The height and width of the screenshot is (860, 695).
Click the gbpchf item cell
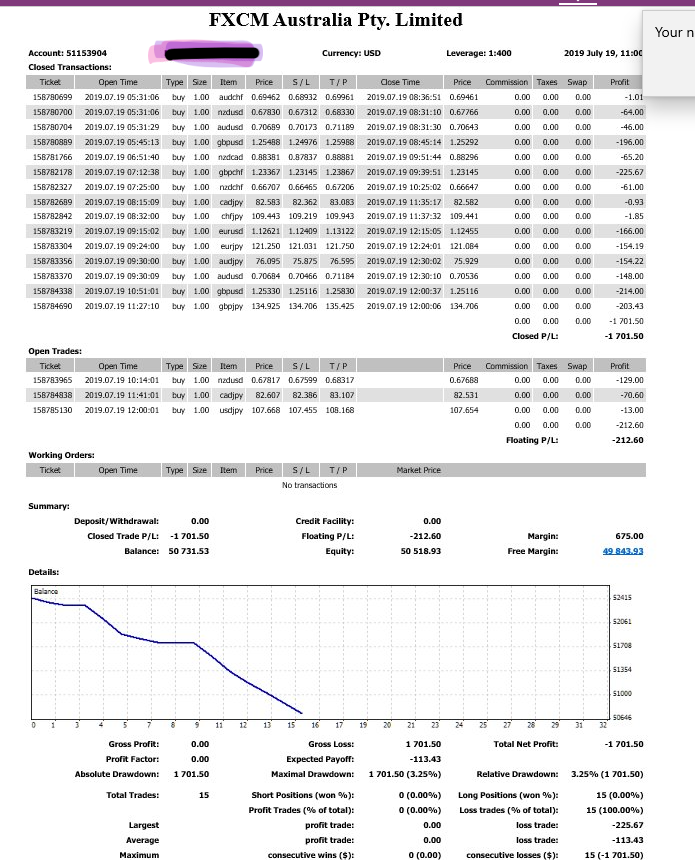coord(231,172)
